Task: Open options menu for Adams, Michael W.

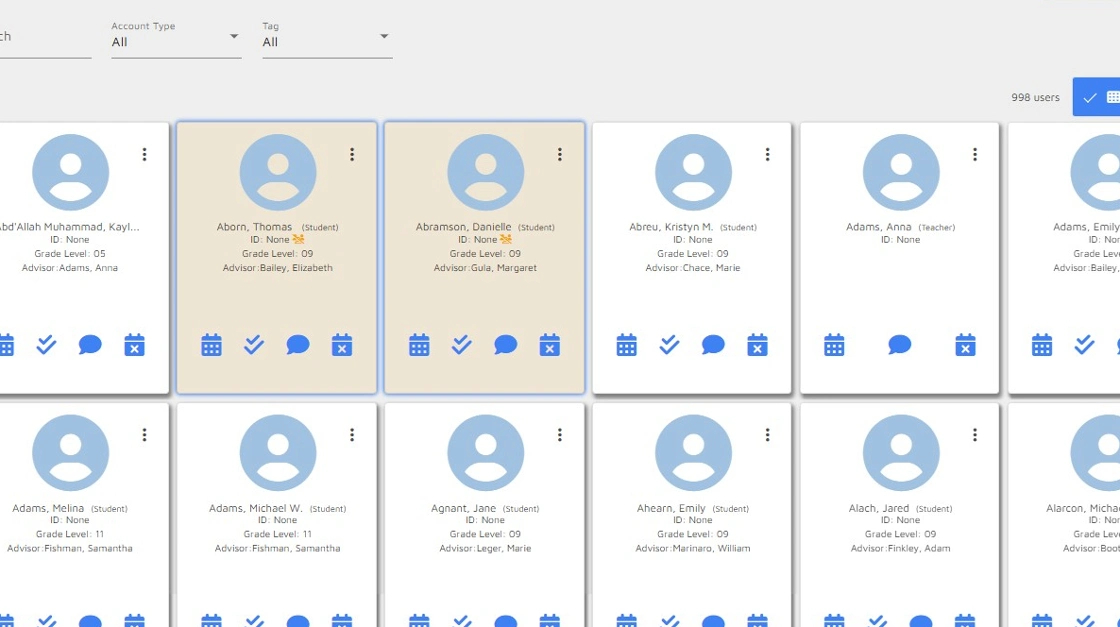Action: pos(352,435)
